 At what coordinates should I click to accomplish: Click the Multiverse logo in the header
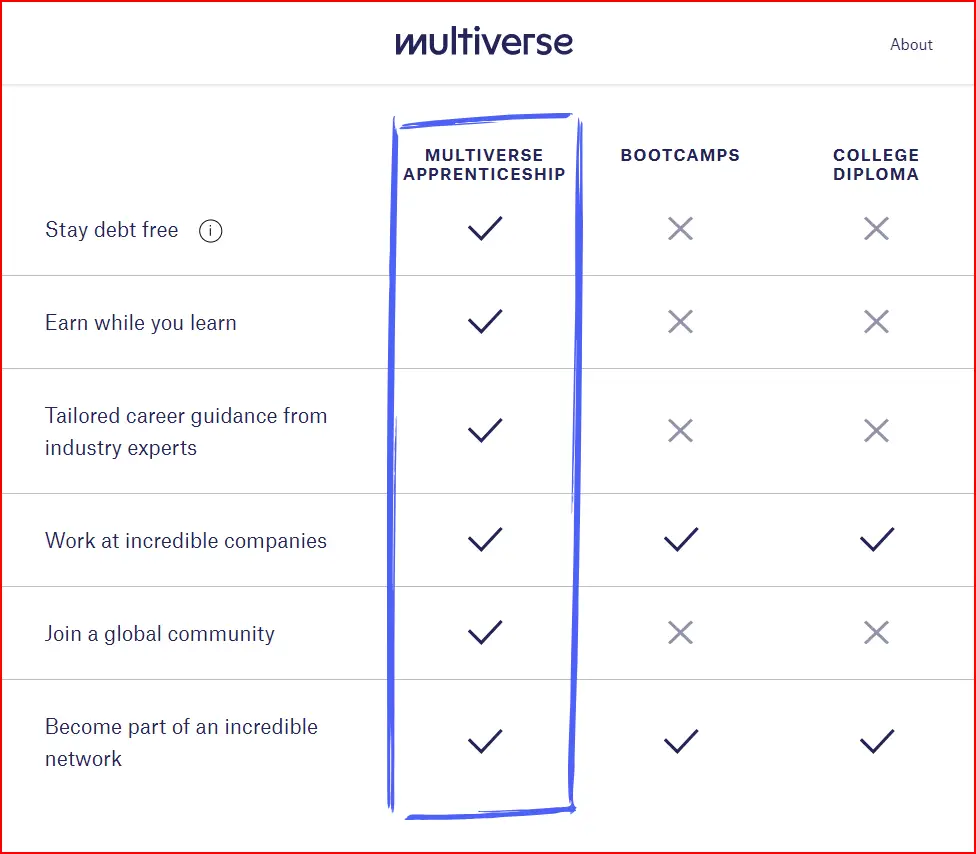484,41
